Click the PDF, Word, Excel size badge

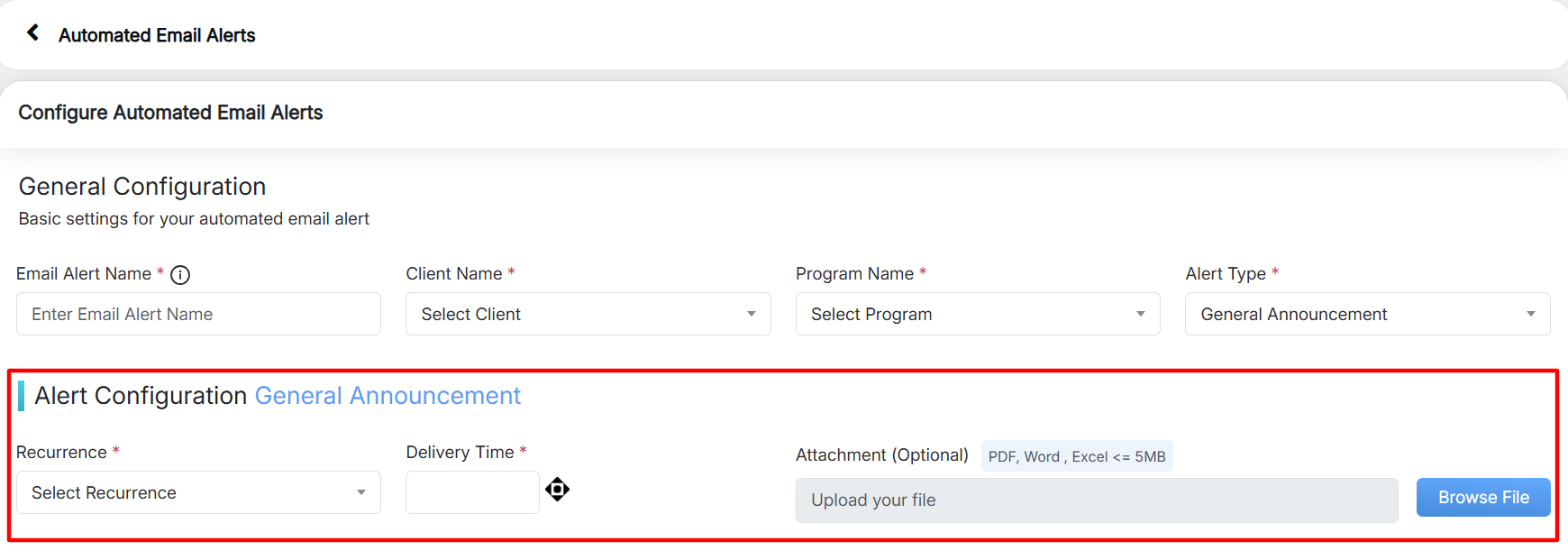(x=1076, y=456)
